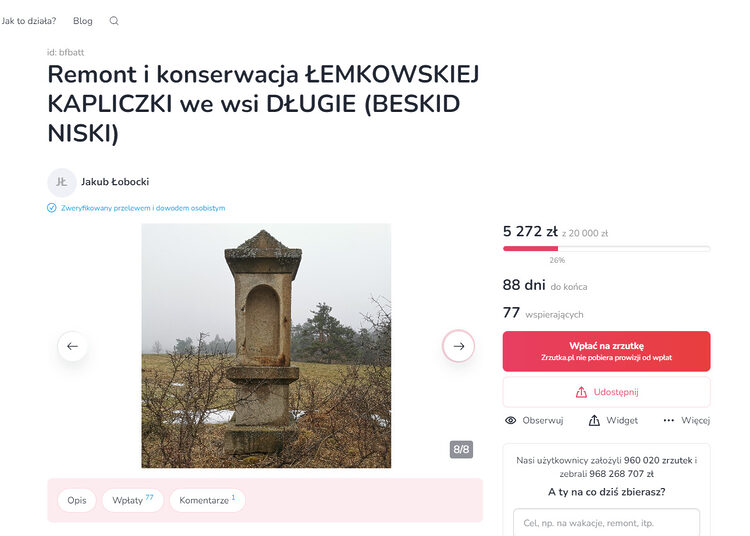Focus the fundraiser goal input field
Viewport: 750px width, 536px height.
click(606, 523)
